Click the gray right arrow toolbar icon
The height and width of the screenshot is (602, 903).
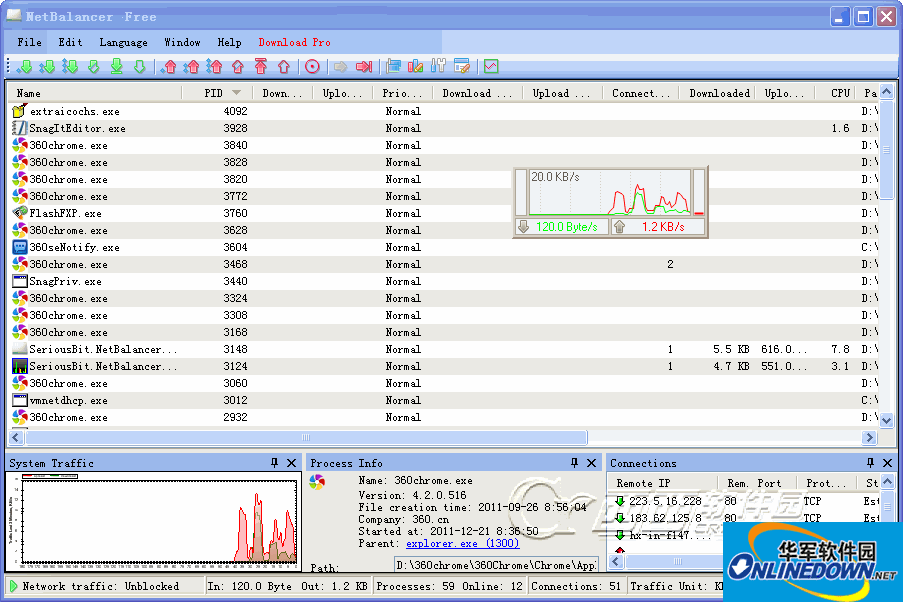tap(340, 67)
